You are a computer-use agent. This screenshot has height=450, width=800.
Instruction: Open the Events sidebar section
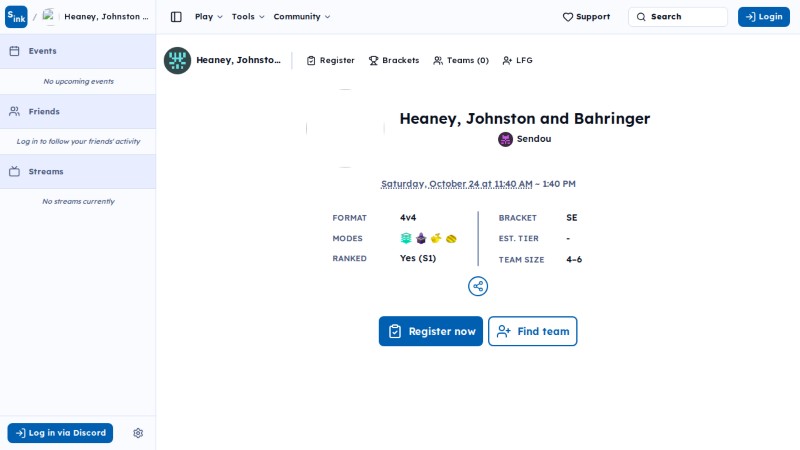click(78, 51)
